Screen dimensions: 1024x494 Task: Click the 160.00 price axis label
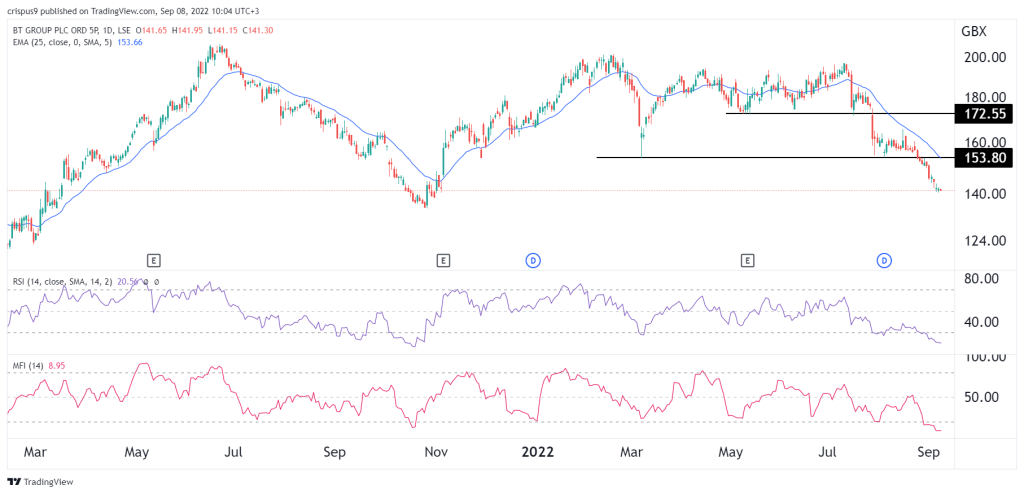point(984,142)
